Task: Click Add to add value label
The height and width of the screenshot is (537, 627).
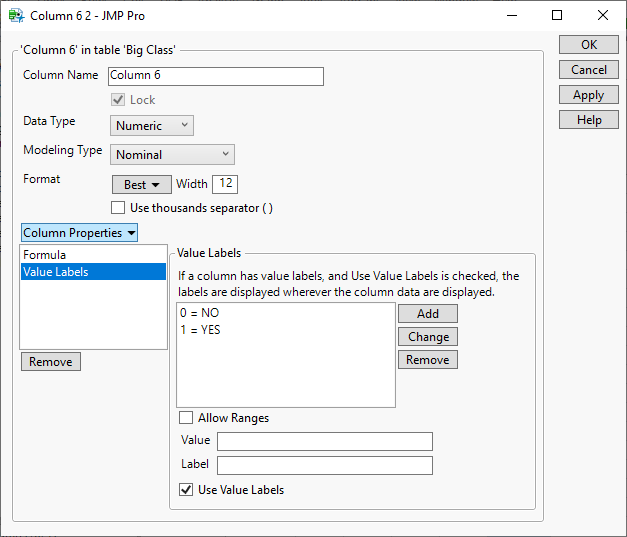Action: (428, 314)
